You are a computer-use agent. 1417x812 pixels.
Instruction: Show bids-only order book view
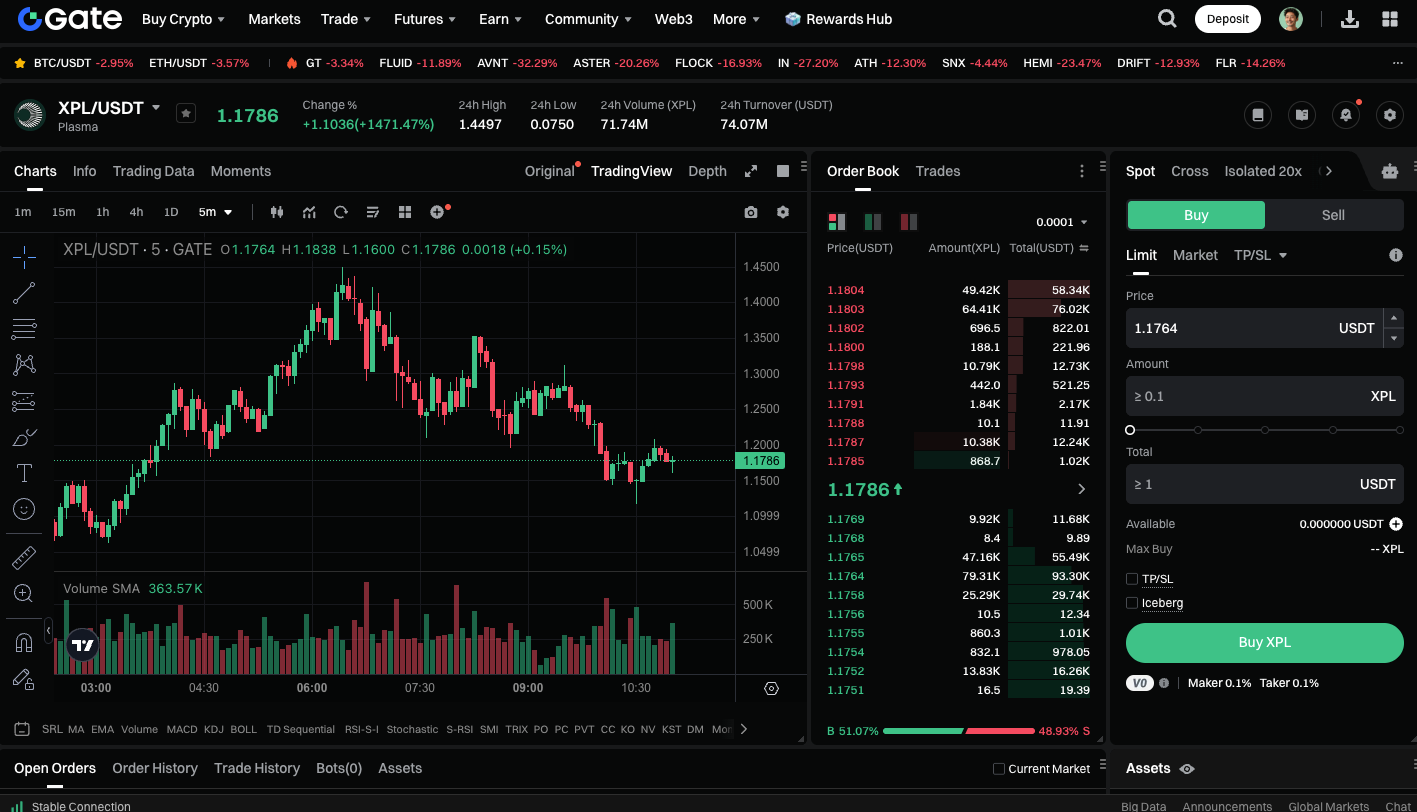(x=873, y=222)
